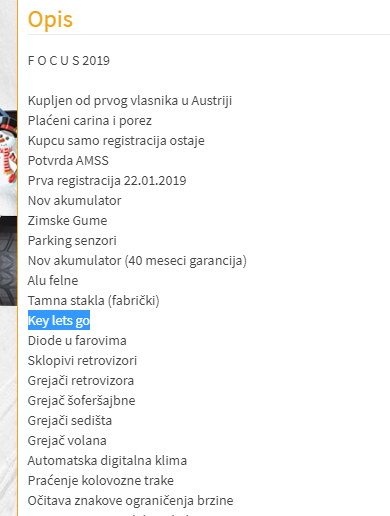Click Nov akumulator (40 meseci garancija) line
Screen dimensions: 390x516
point(137,261)
